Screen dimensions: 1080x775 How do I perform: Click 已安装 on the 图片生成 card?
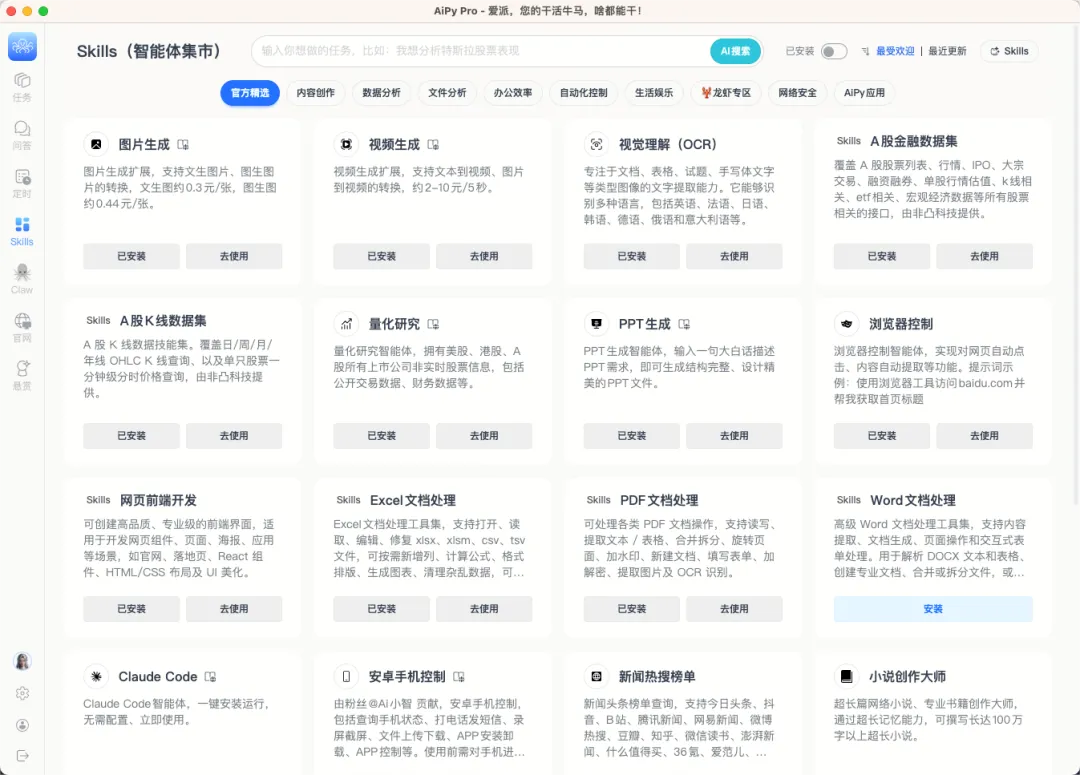click(132, 256)
